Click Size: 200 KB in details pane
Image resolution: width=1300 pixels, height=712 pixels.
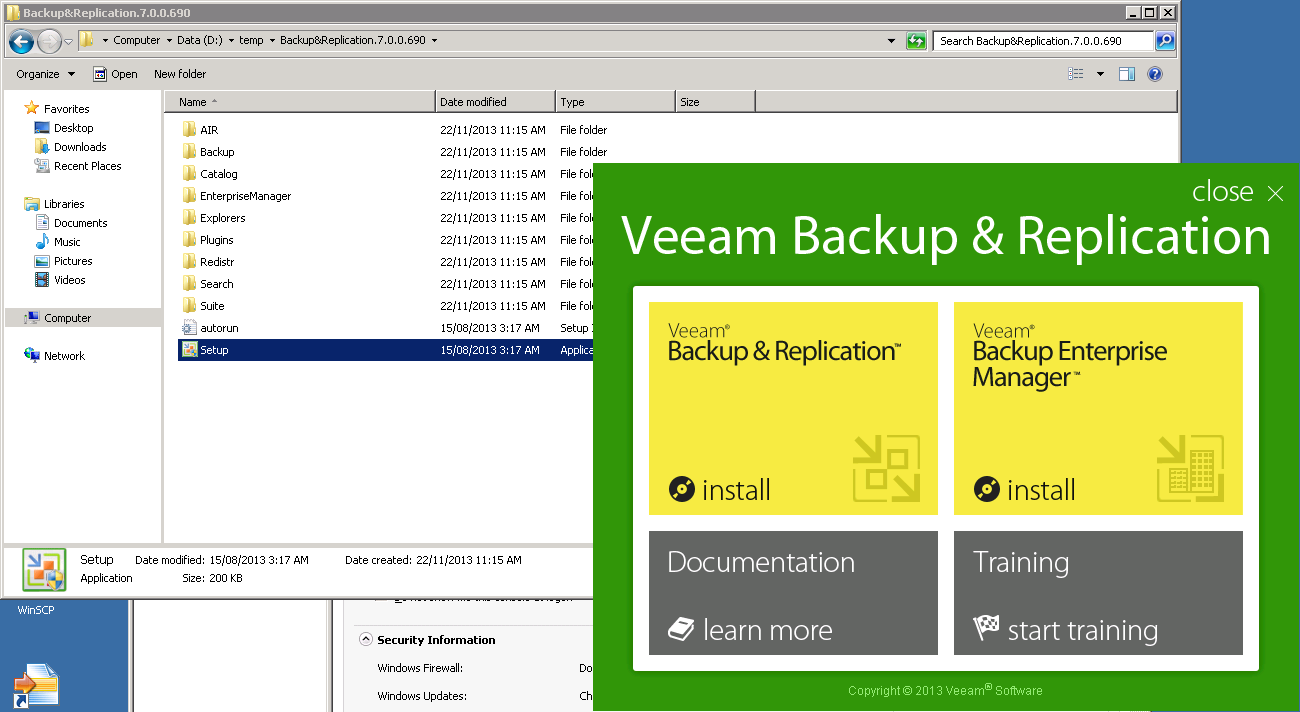211,578
